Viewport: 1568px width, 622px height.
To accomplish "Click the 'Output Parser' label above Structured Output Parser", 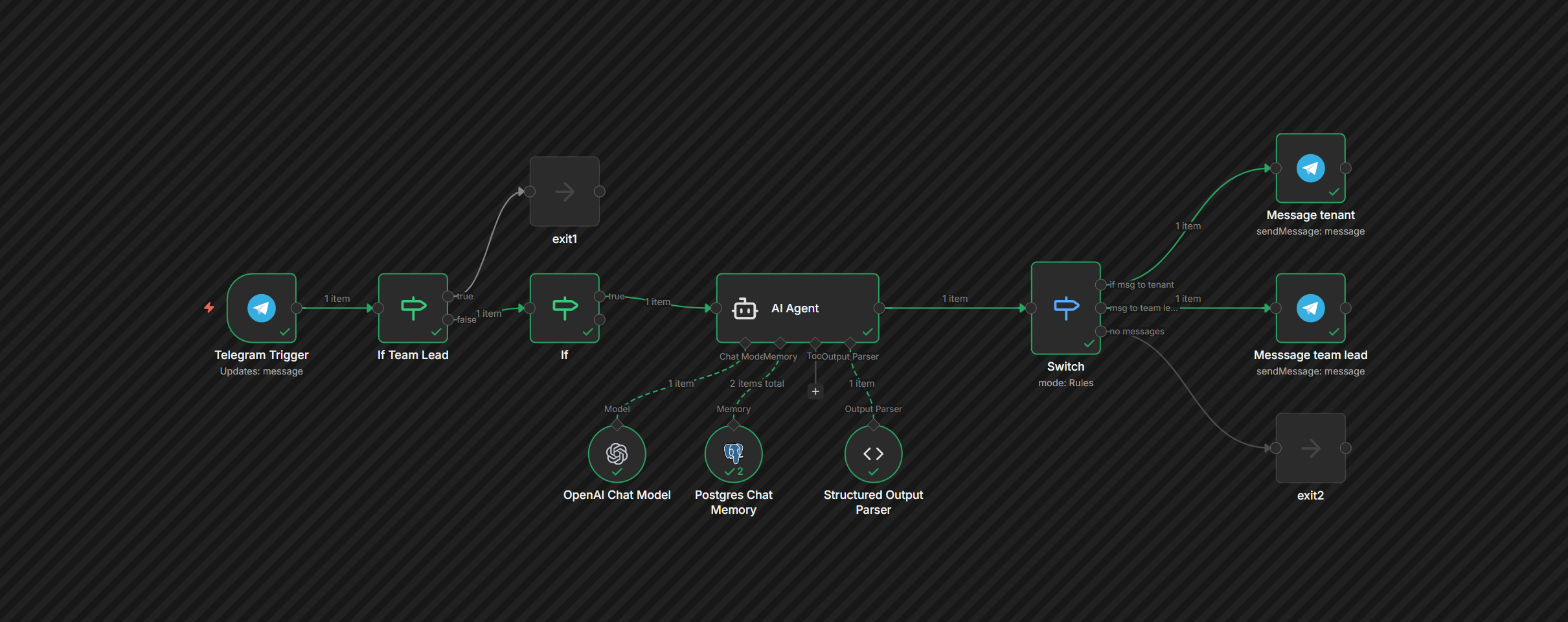I will pos(874,409).
